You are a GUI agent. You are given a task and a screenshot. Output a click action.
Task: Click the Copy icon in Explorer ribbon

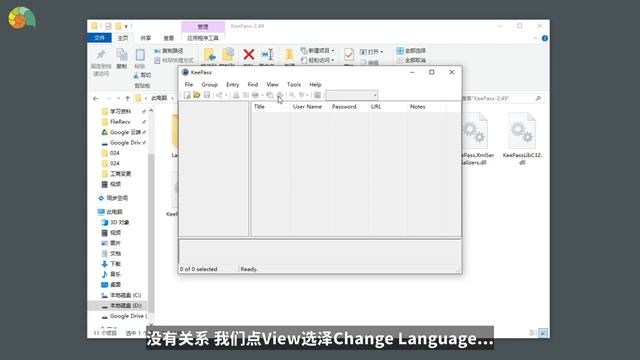click(122, 55)
